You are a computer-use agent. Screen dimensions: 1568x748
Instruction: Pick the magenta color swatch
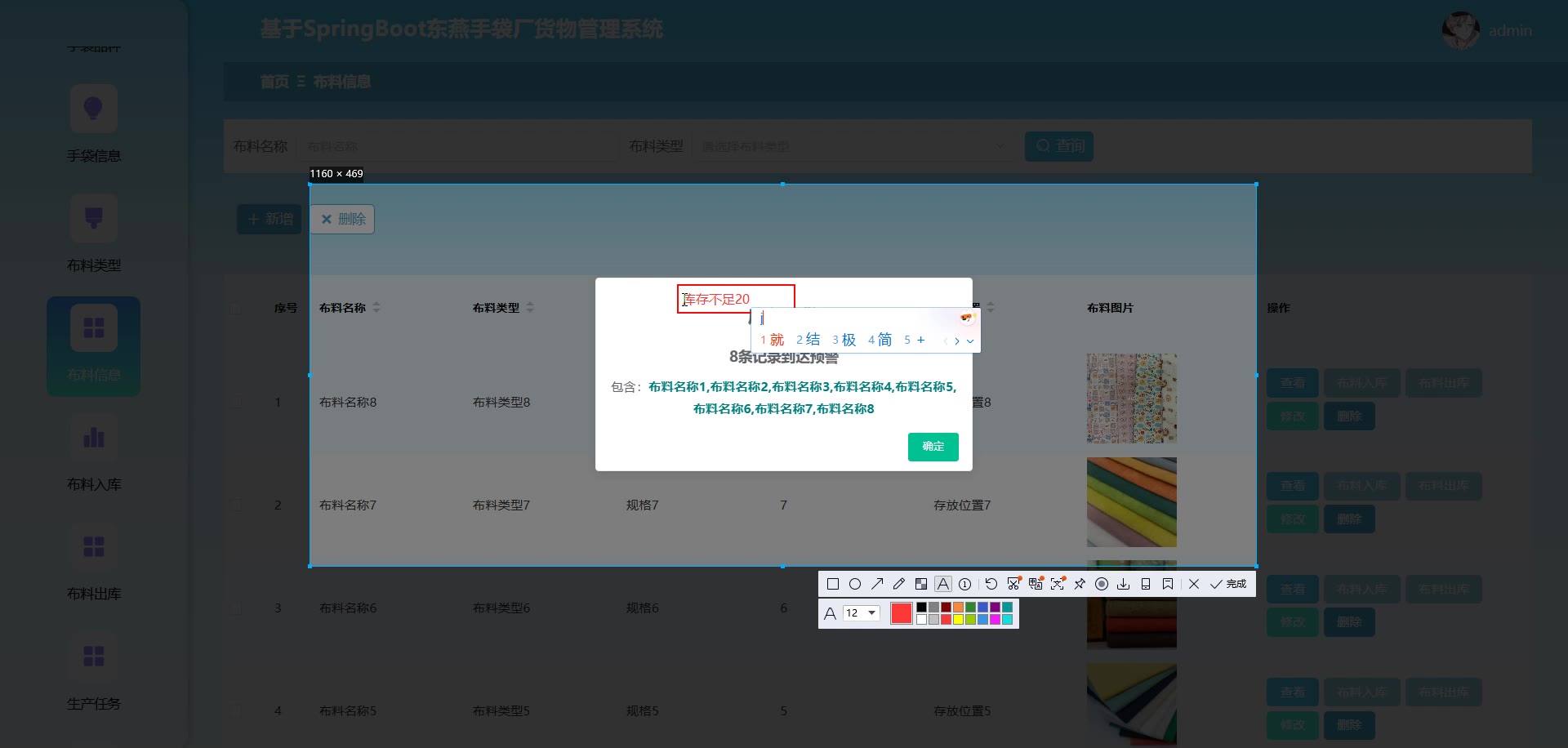(995, 620)
